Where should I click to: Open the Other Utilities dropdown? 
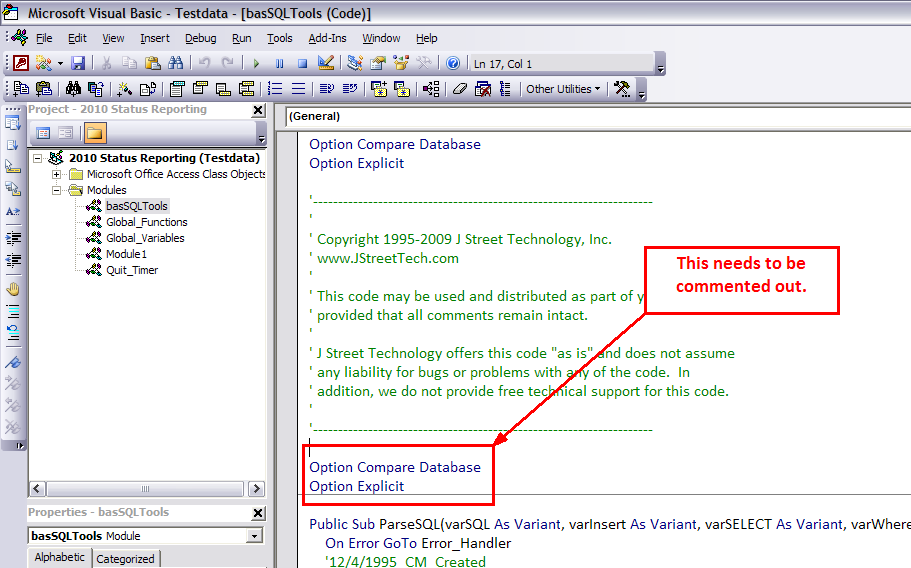(564, 89)
